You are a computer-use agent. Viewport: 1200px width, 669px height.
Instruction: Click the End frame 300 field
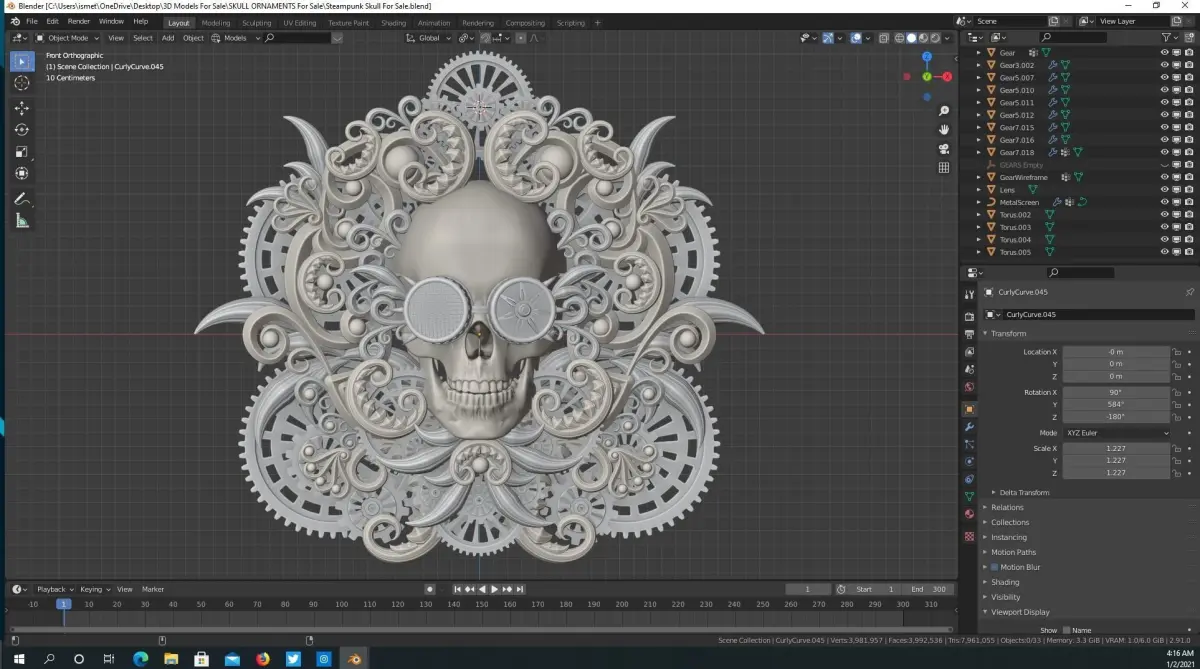tap(927, 589)
